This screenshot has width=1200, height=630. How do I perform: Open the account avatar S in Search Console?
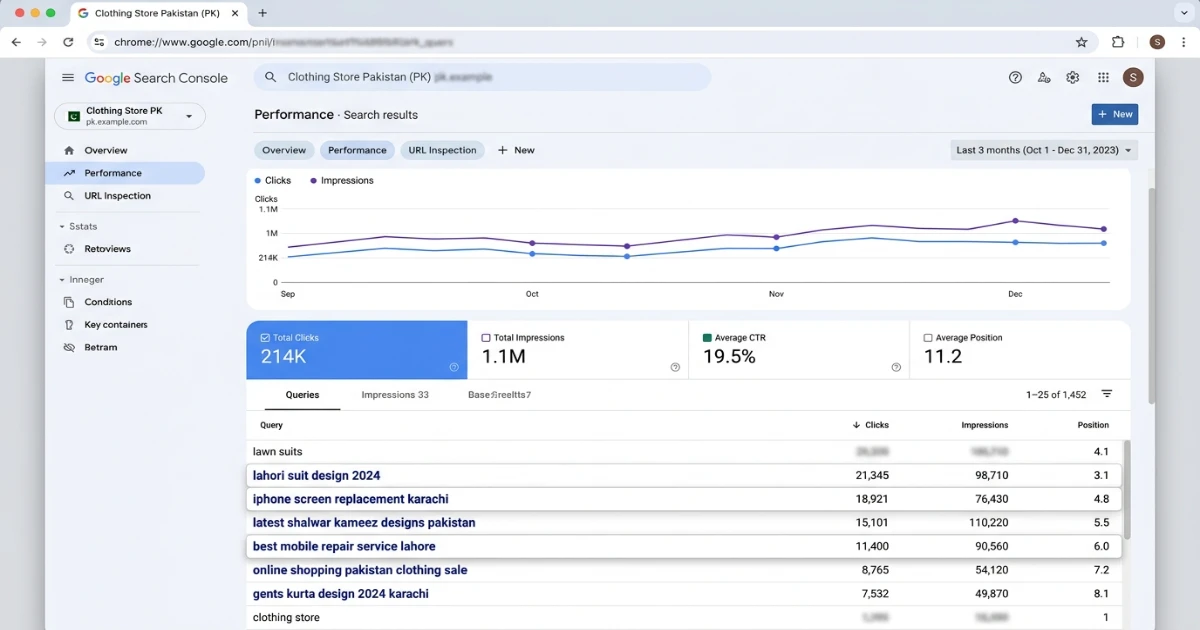[1133, 77]
